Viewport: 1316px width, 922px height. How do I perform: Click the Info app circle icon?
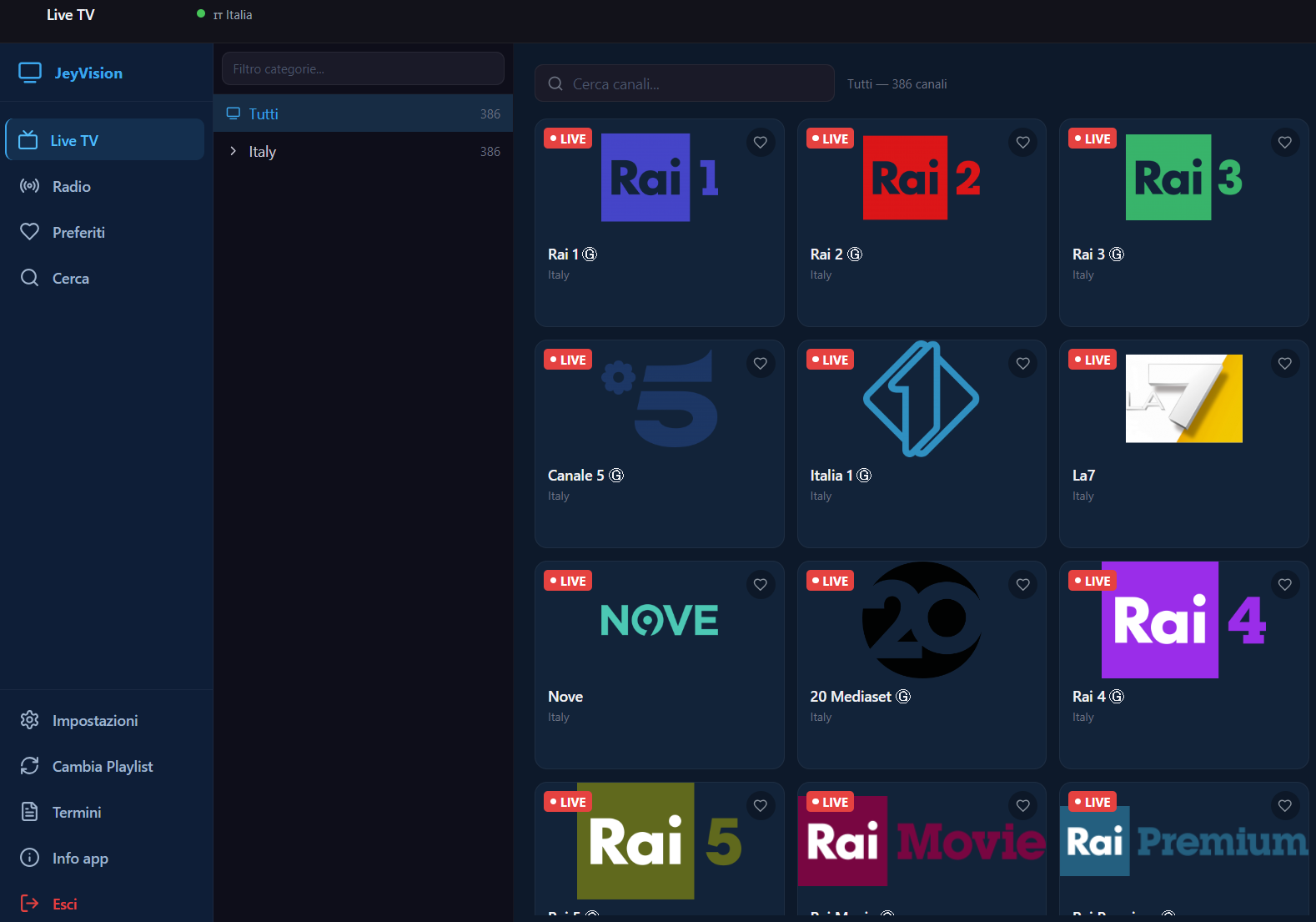coord(30,858)
